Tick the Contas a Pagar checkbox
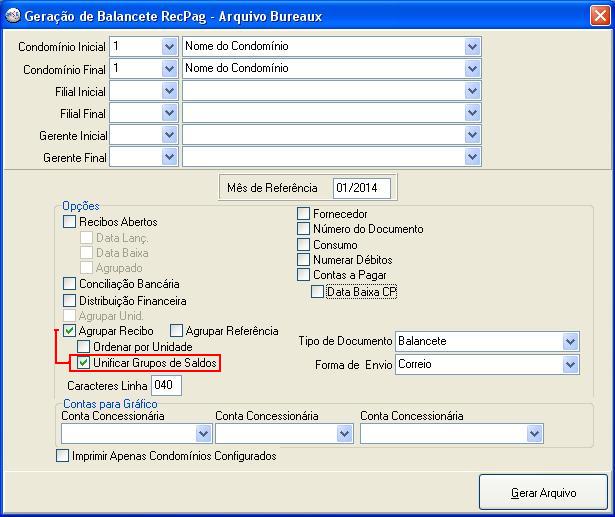The image size is (615, 517). pyautogui.click(x=304, y=275)
